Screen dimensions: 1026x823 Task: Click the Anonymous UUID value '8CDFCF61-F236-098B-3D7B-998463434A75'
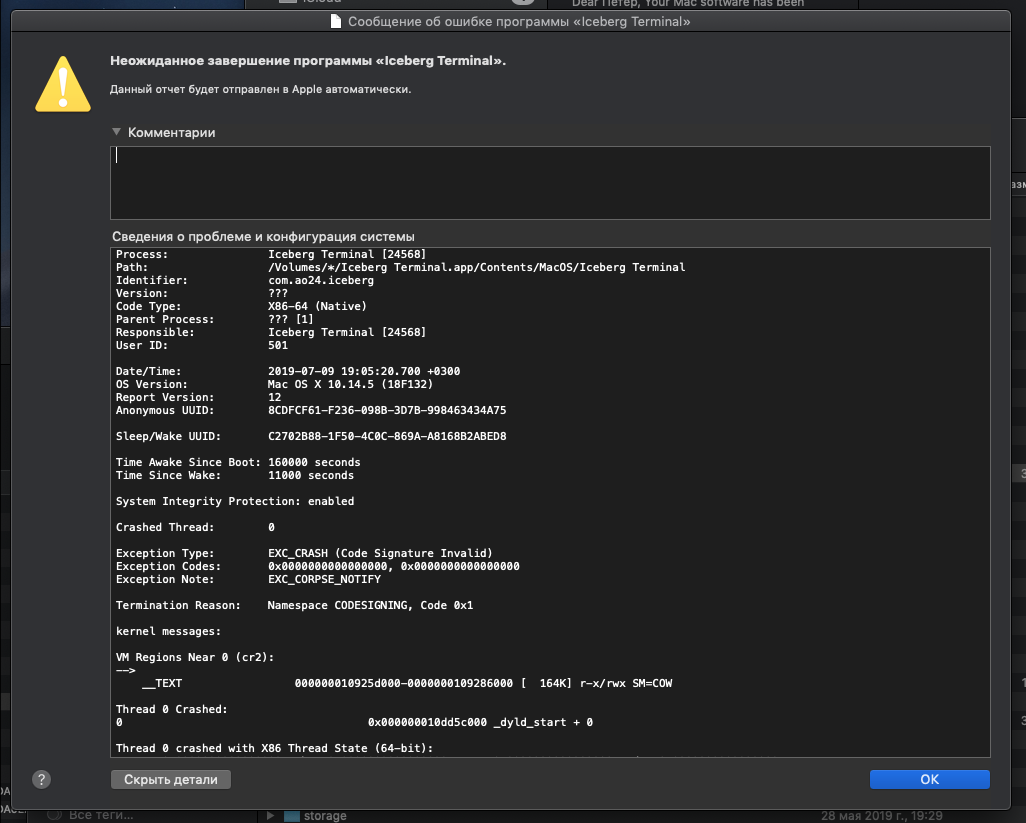[387, 410]
